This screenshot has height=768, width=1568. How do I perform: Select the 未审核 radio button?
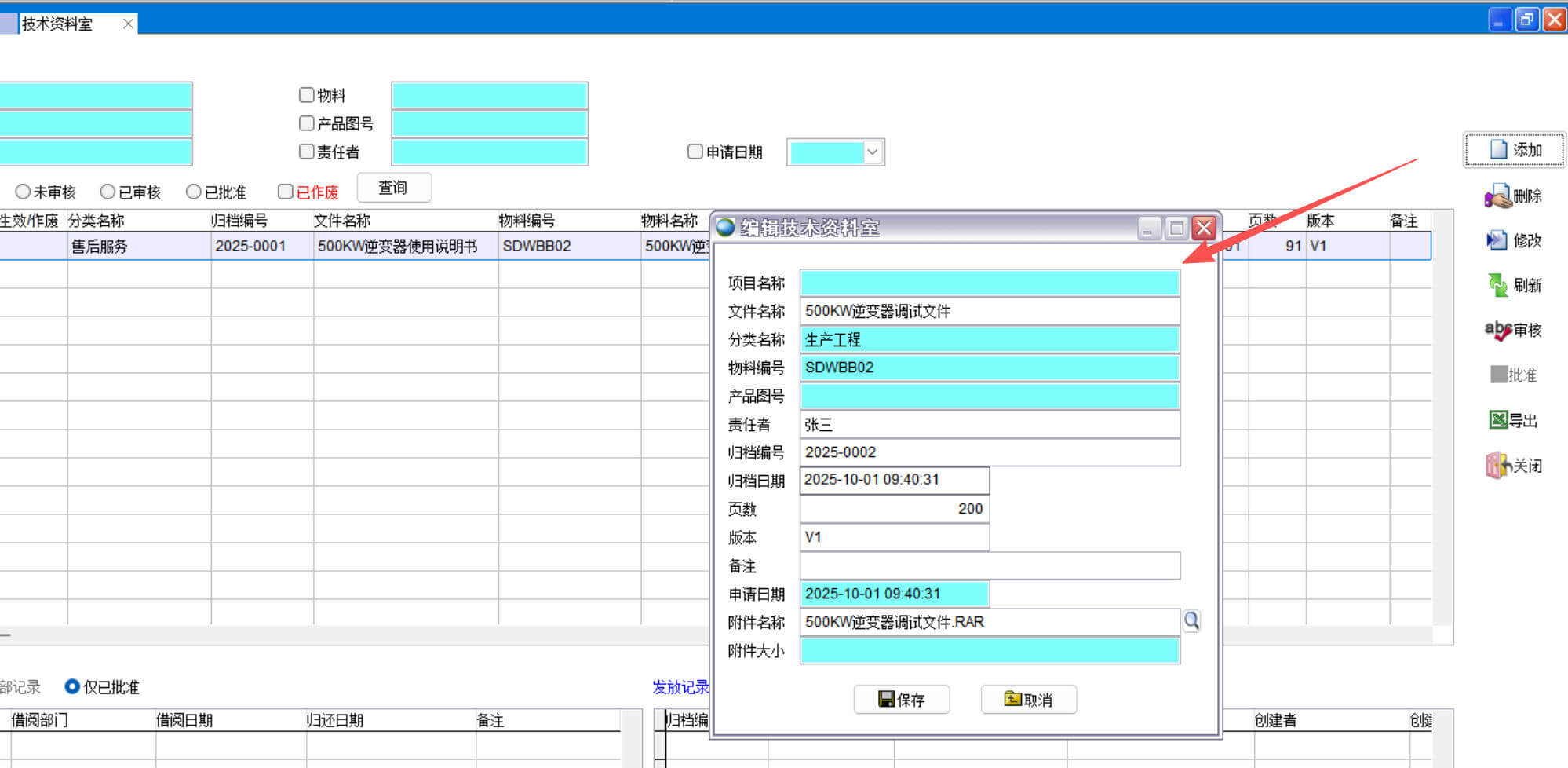click(23, 192)
